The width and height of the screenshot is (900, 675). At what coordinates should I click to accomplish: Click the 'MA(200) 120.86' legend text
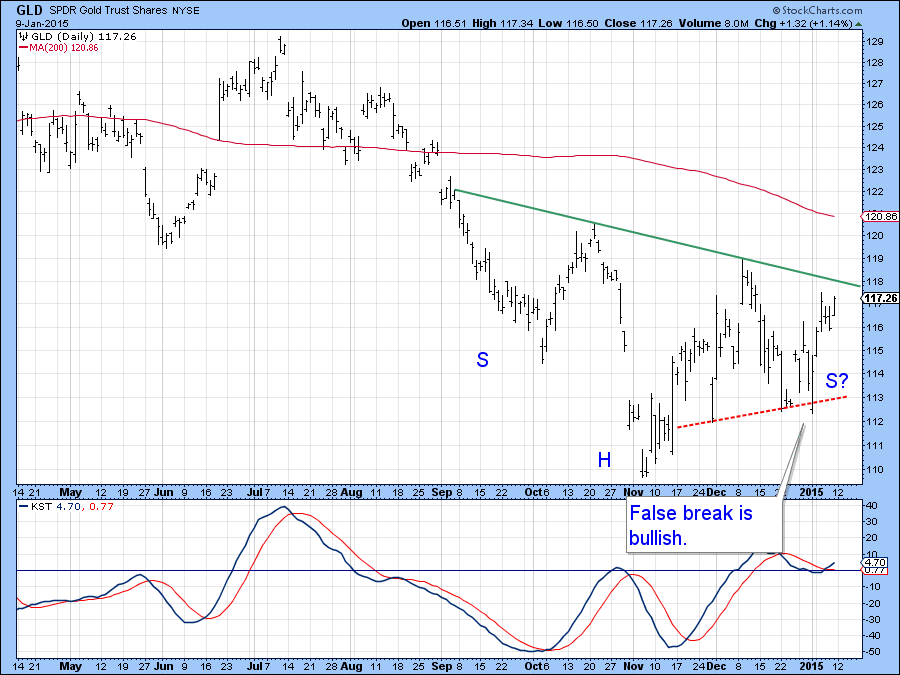tap(64, 48)
